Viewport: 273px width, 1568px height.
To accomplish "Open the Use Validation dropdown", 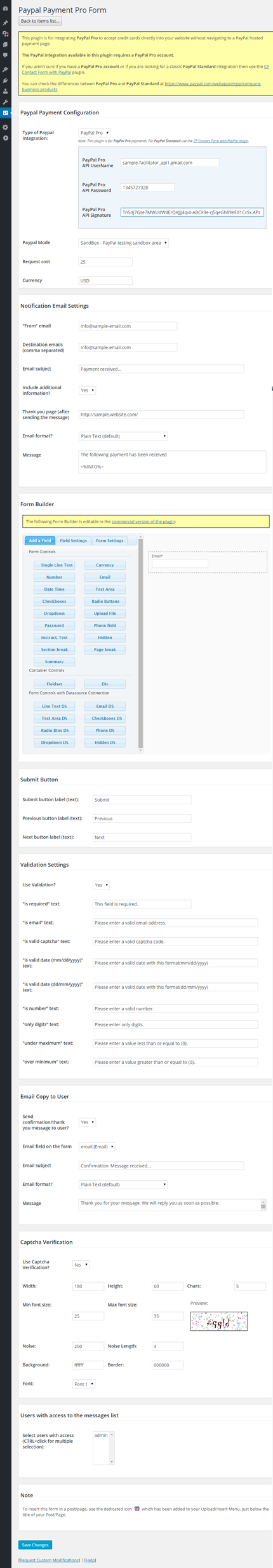I will click(101, 885).
